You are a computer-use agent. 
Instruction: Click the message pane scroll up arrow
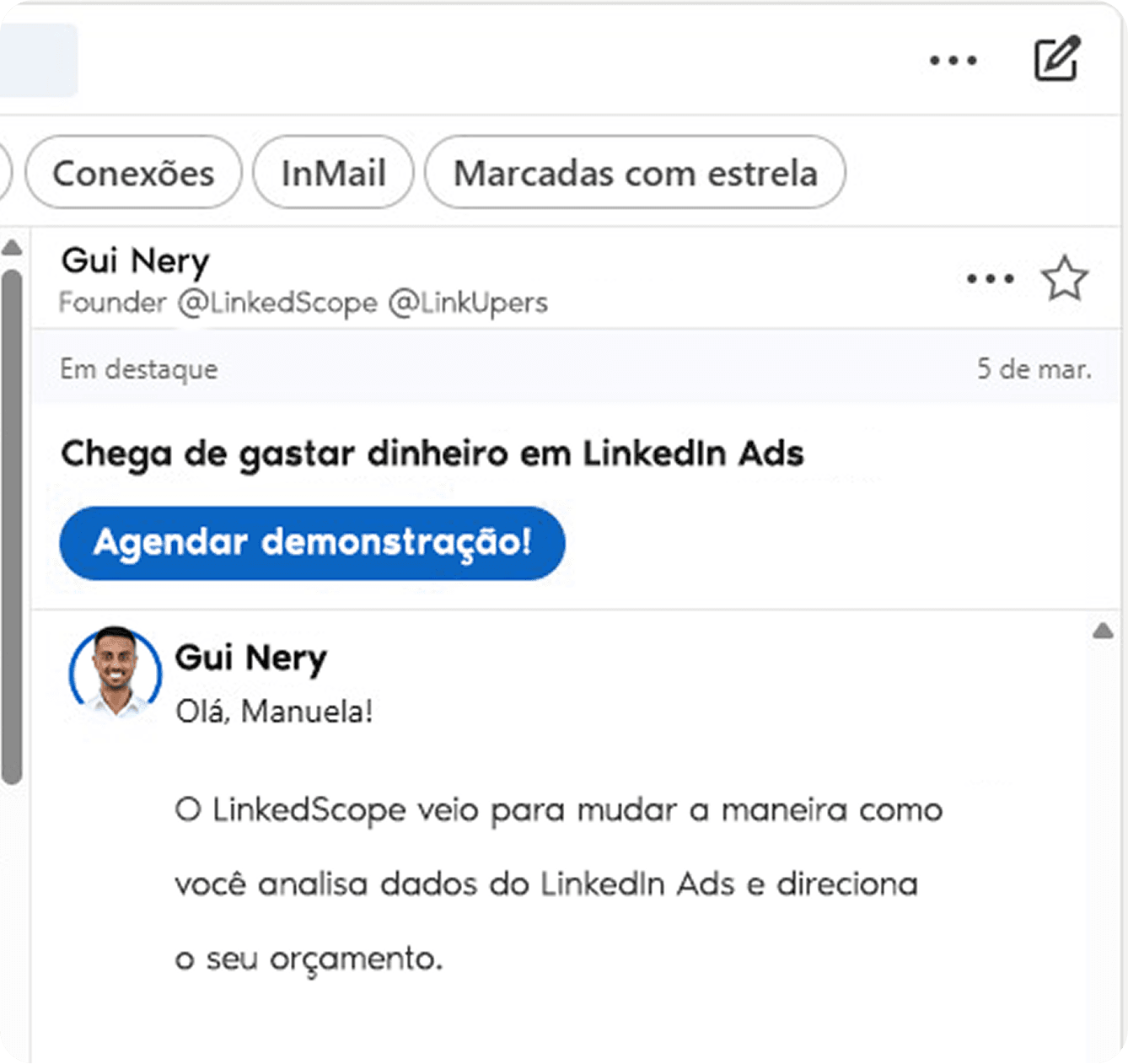click(1103, 631)
